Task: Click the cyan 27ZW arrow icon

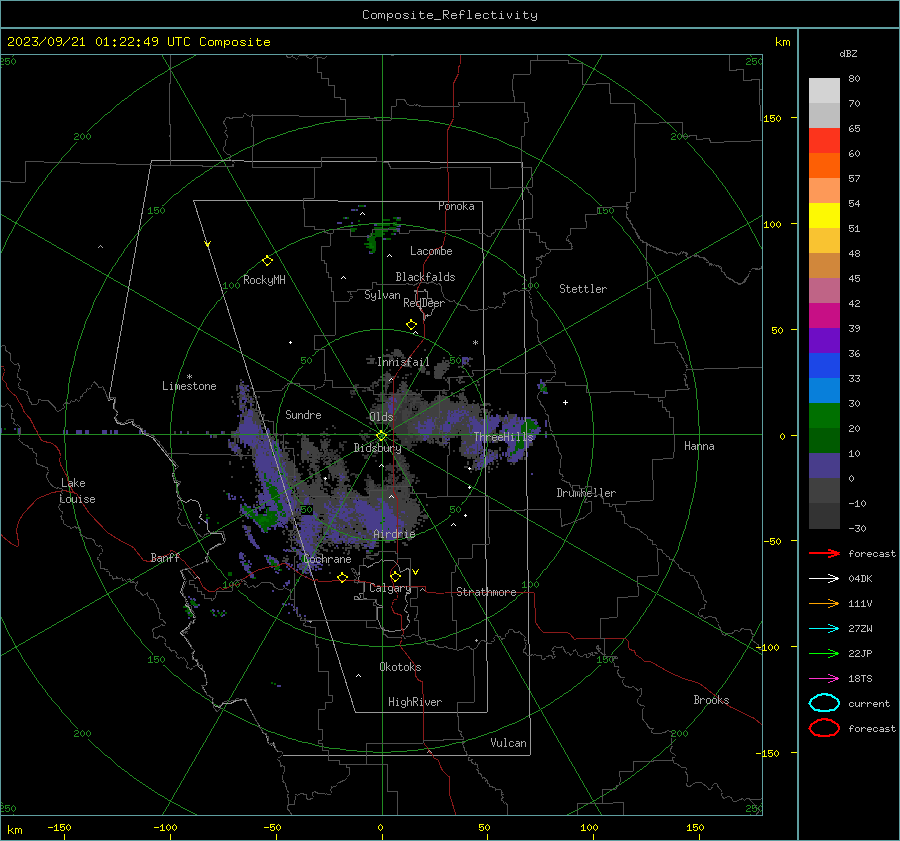Action: (824, 629)
